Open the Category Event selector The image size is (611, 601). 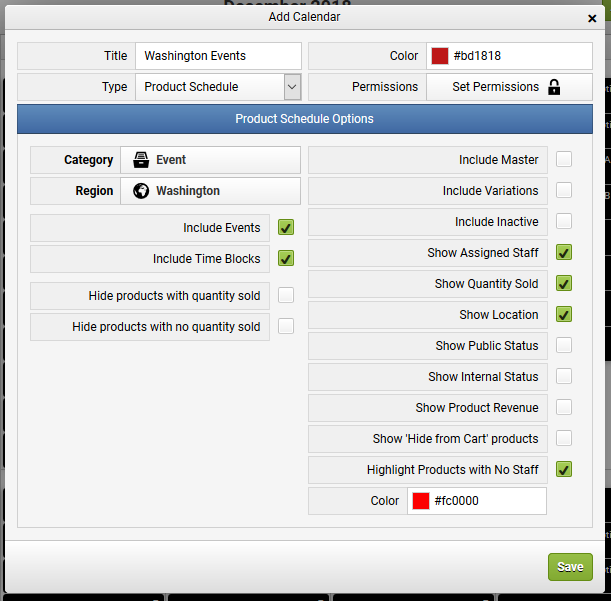click(x=210, y=160)
